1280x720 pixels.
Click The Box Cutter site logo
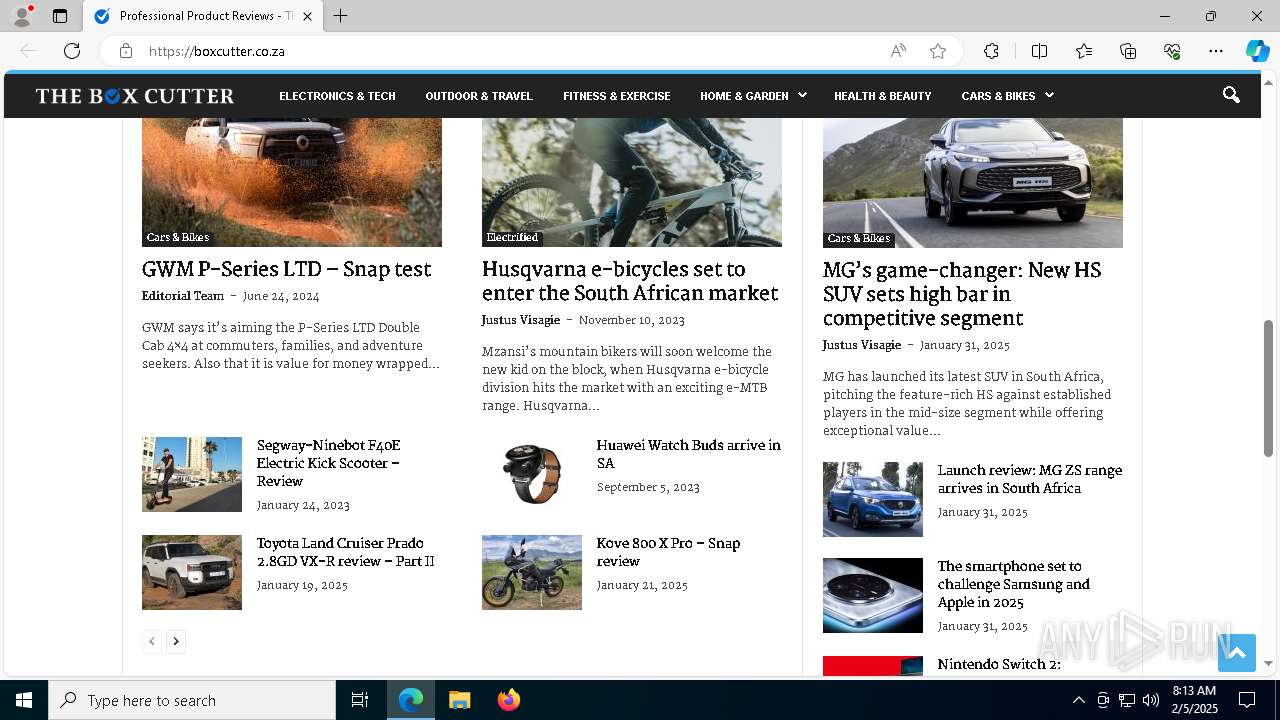pos(135,96)
